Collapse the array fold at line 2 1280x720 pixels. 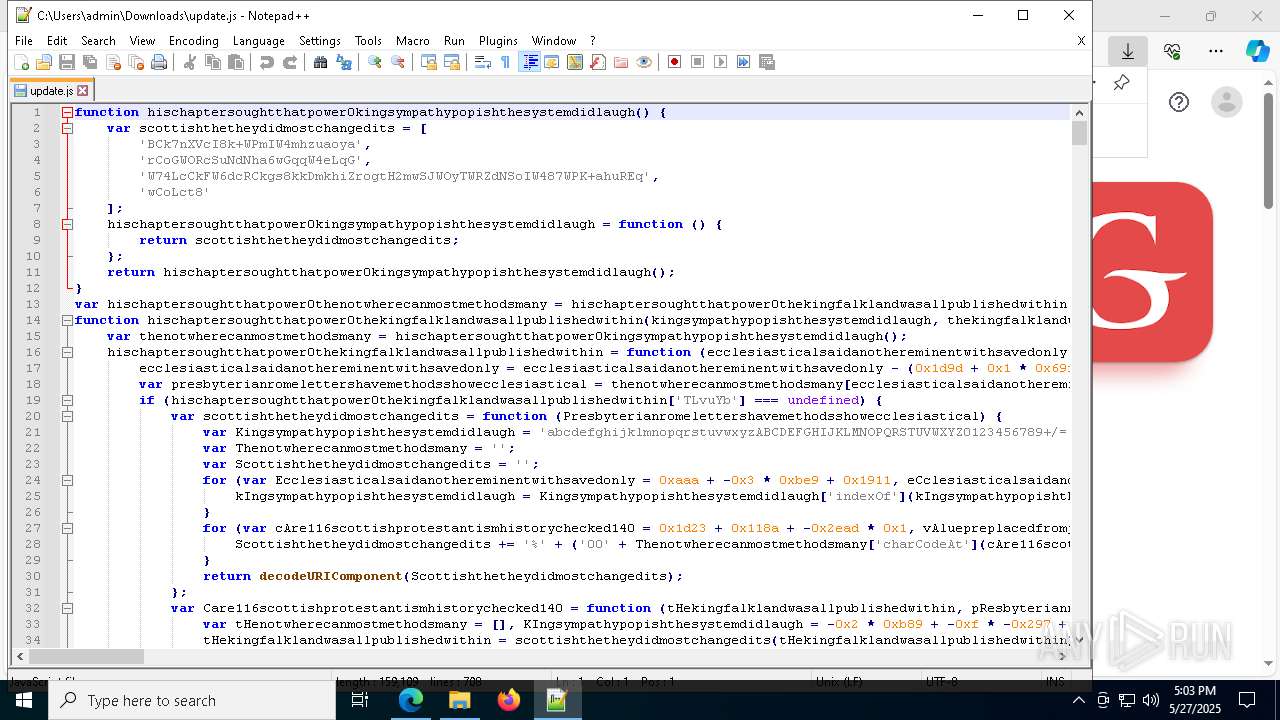coord(67,128)
